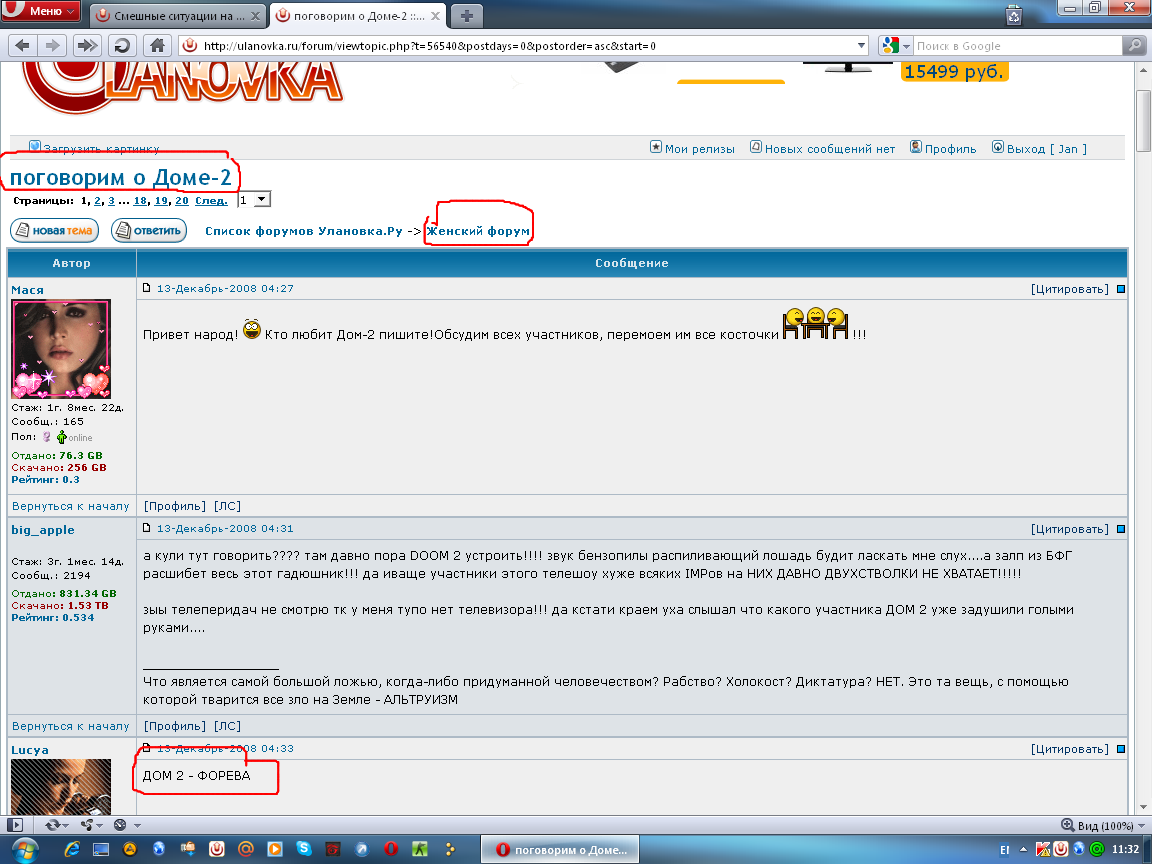Screen dimensions: 1152x864
Task: Reload the current page
Action: click(122, 46)
